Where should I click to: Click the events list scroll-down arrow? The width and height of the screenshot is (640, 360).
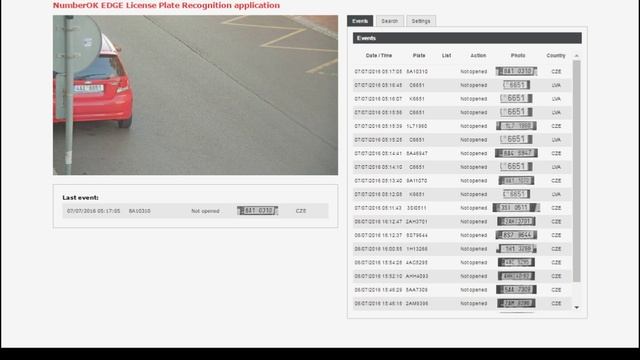tap(577, 307)
